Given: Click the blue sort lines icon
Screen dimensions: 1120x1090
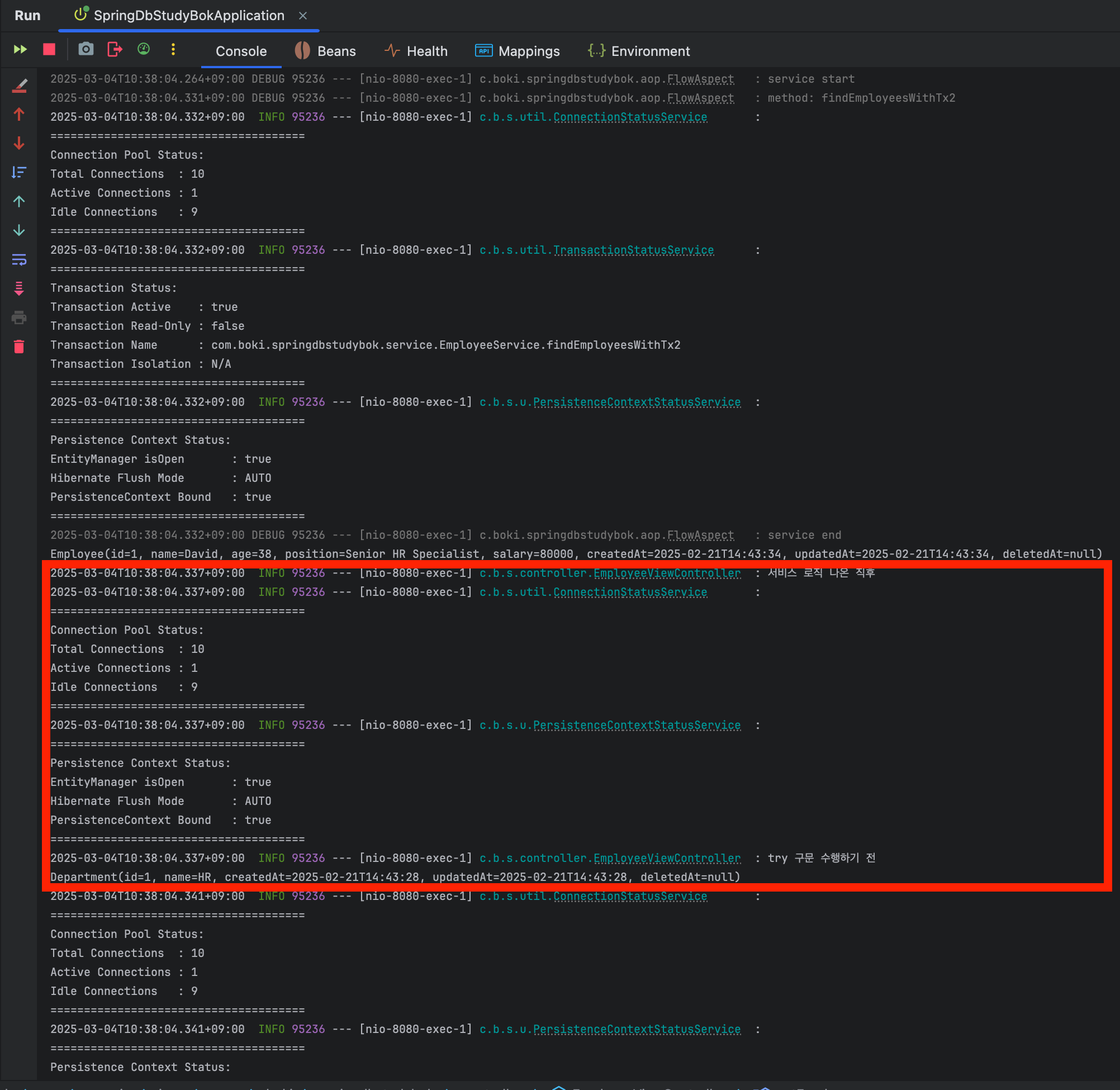Looking at the screenshot, I should (20, 172).
